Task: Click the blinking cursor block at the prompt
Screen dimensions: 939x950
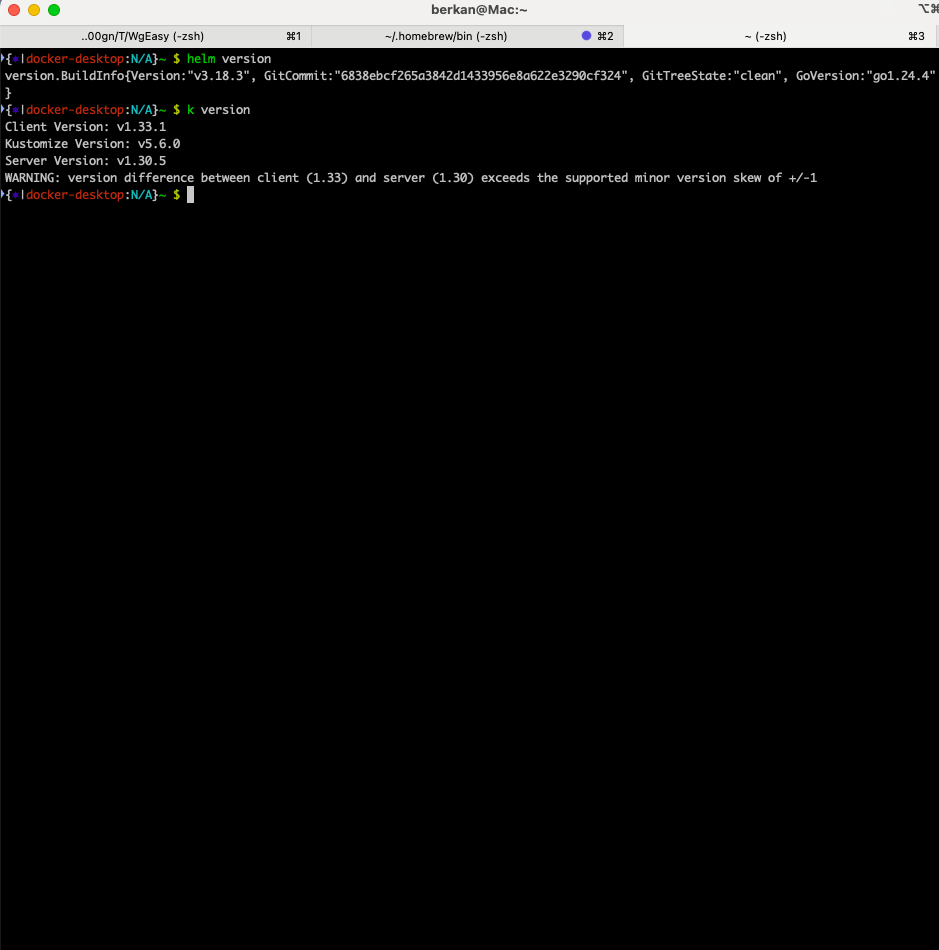Action: coord(190,195)
